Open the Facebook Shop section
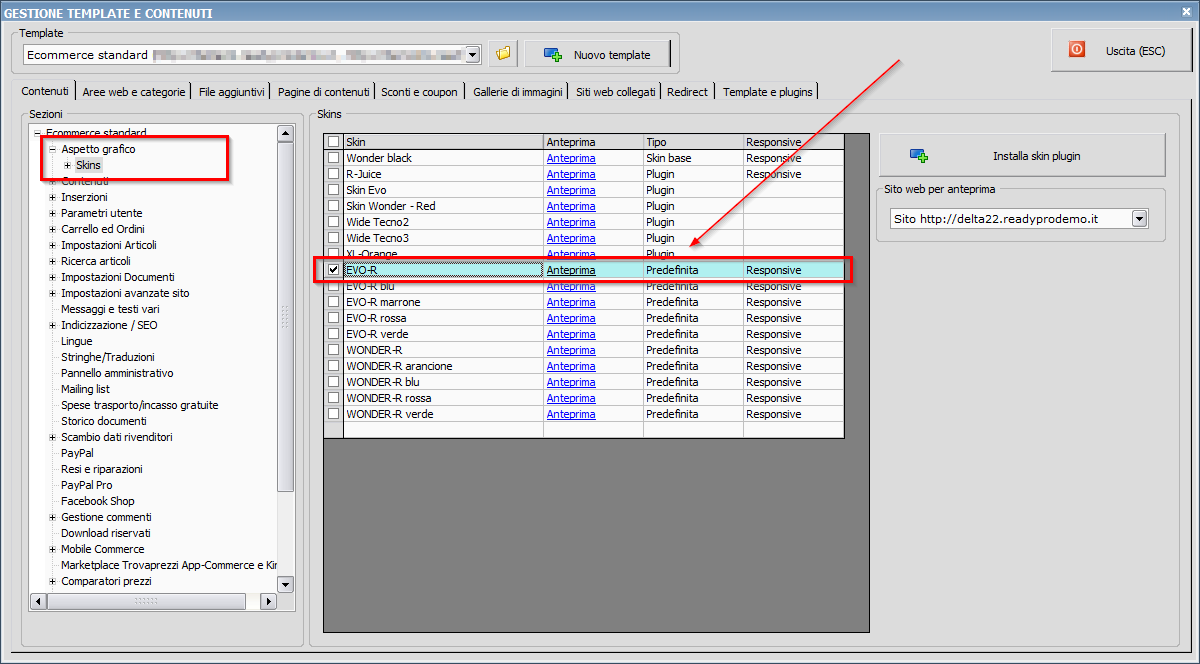Image resolution: width=1200 pixels, height=664 pixels. click(x=98, y=501)
